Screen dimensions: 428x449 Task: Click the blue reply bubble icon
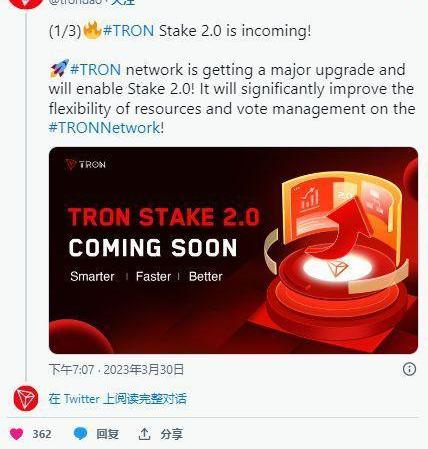80,433
